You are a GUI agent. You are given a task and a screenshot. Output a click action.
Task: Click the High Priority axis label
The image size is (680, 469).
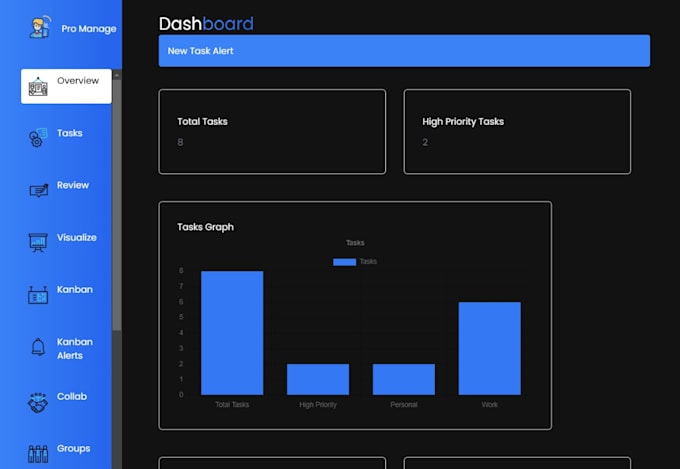[x=318, y=404]
